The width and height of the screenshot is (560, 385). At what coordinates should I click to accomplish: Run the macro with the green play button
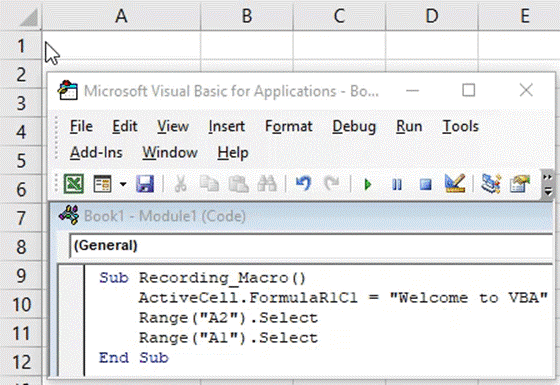(368, 185)
